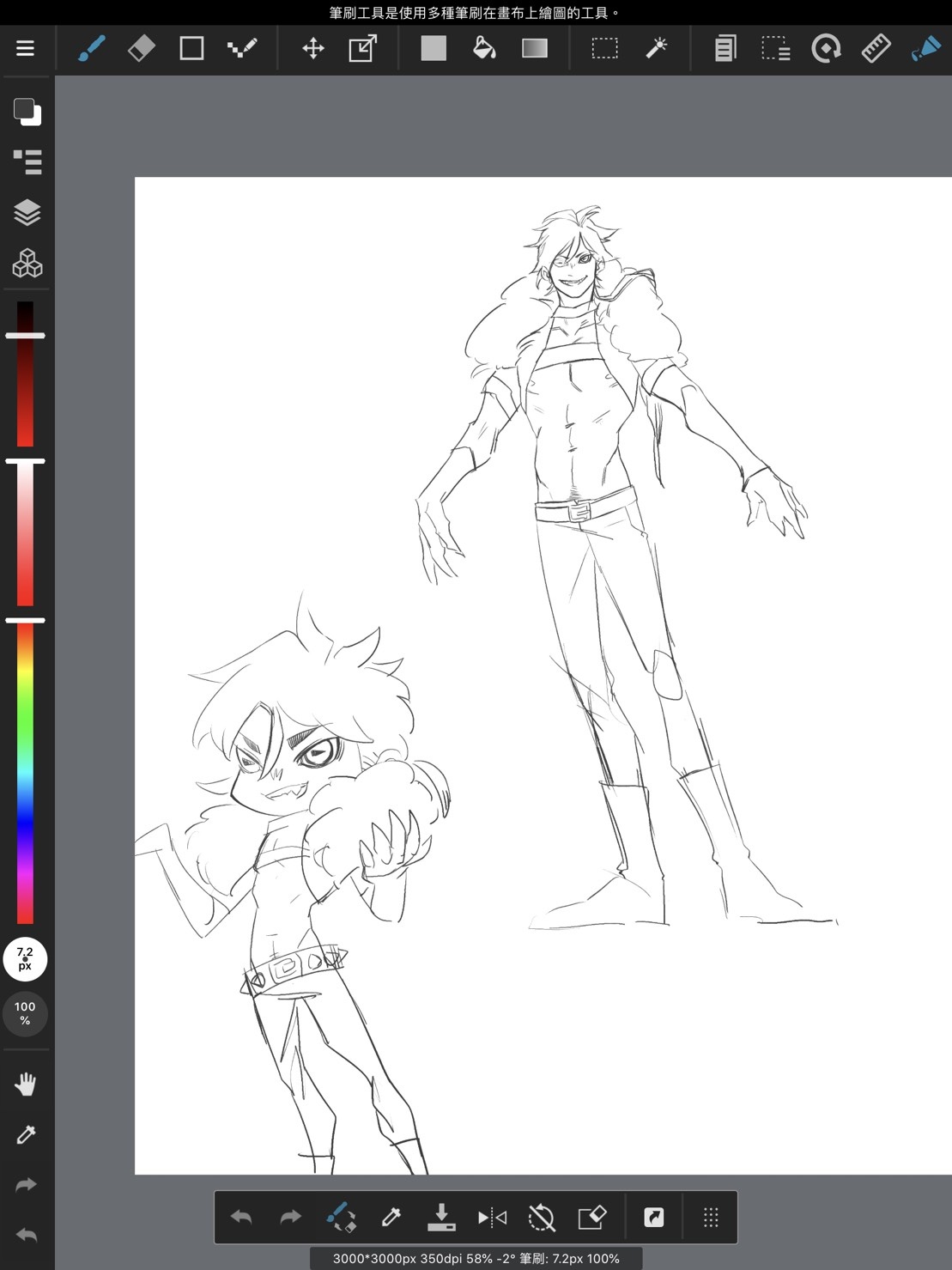Open the Materials cubes panel
Image resolution: width=952 pixels, height=1270 pixels.
tap(27, 263)
